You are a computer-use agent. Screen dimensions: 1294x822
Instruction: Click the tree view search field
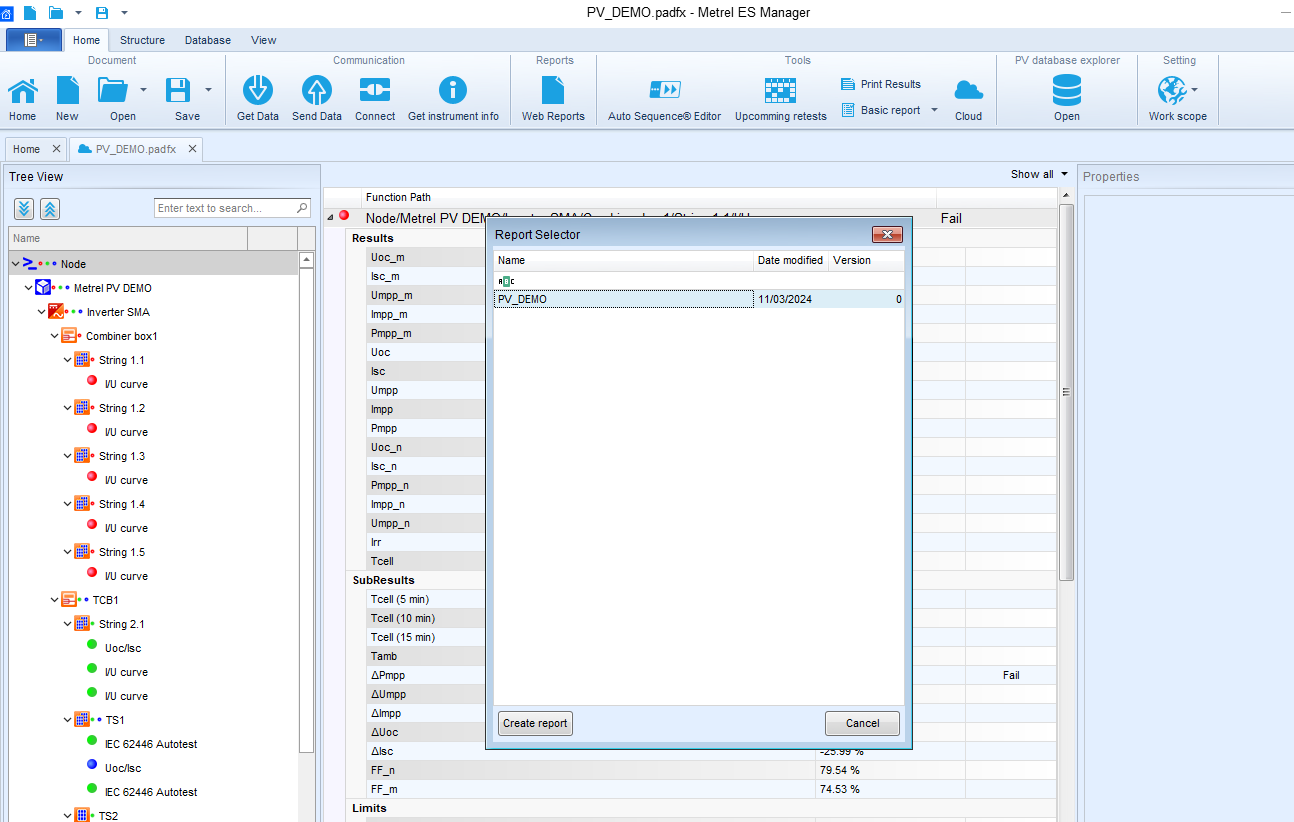tap(225, 208)
